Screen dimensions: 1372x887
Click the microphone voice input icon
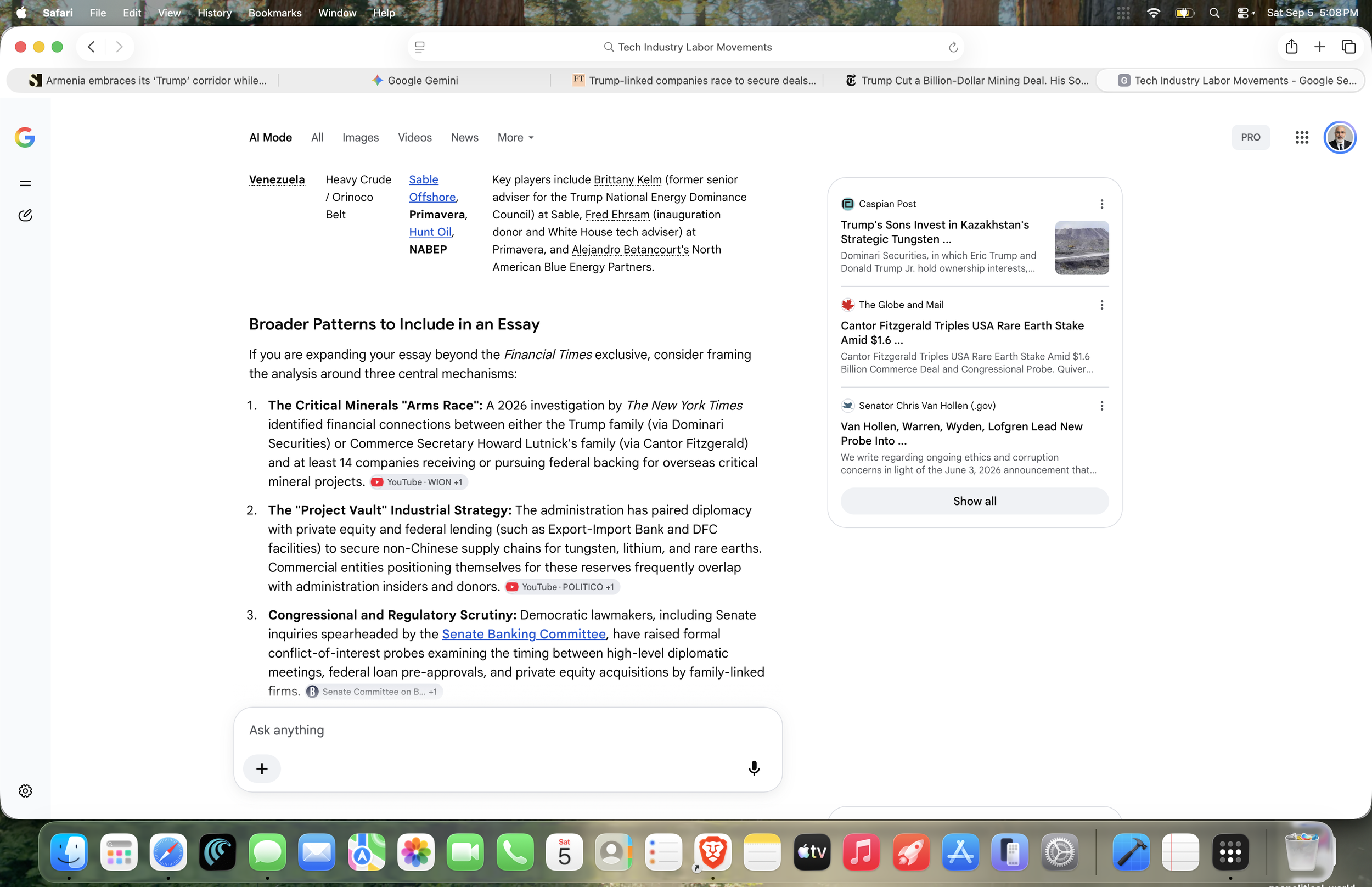point(754,768)
